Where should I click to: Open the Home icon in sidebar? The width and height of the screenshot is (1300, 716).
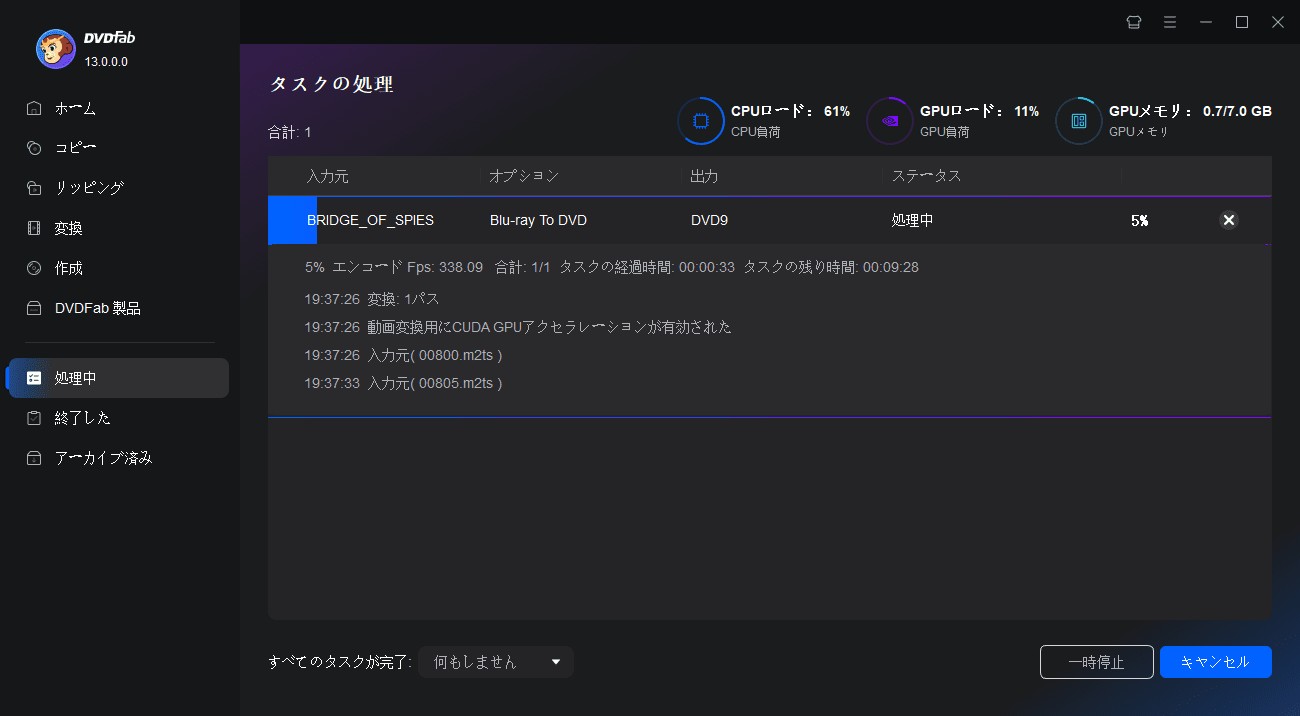point(34,108)
